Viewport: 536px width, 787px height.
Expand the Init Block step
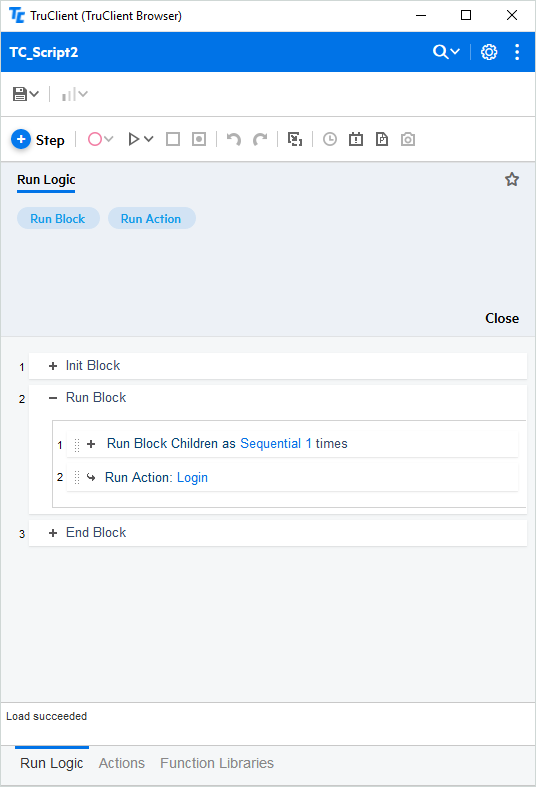point(53,366)
